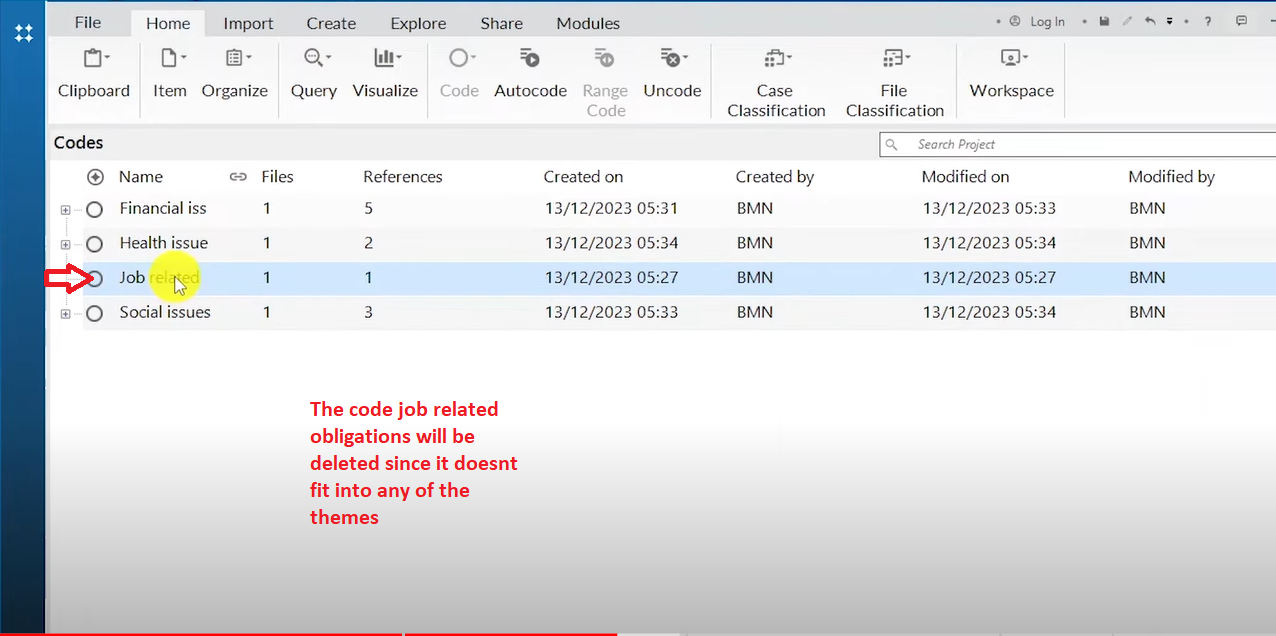The image size is (1276, 636).
Task: Switch to the Explore tab
Action: tap(417, 23)
